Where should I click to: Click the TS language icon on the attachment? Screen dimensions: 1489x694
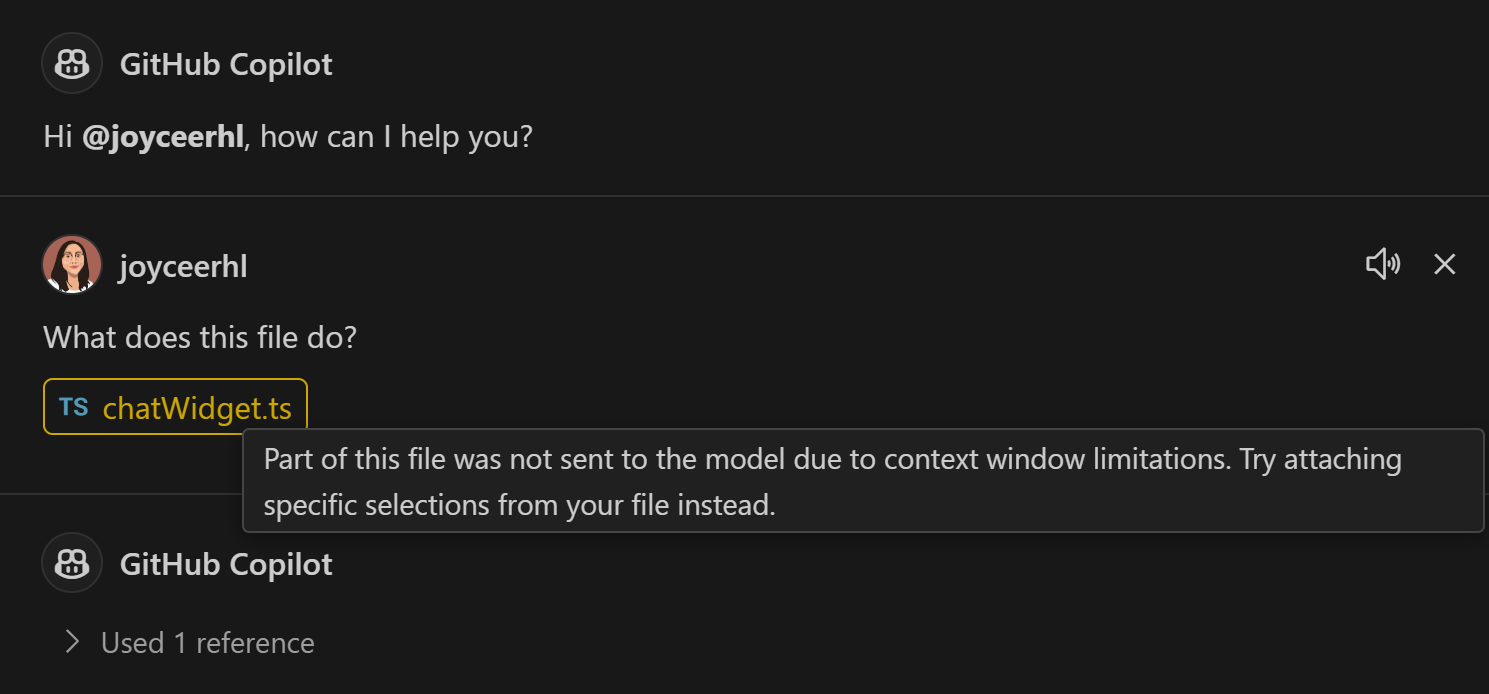point(73,406)
